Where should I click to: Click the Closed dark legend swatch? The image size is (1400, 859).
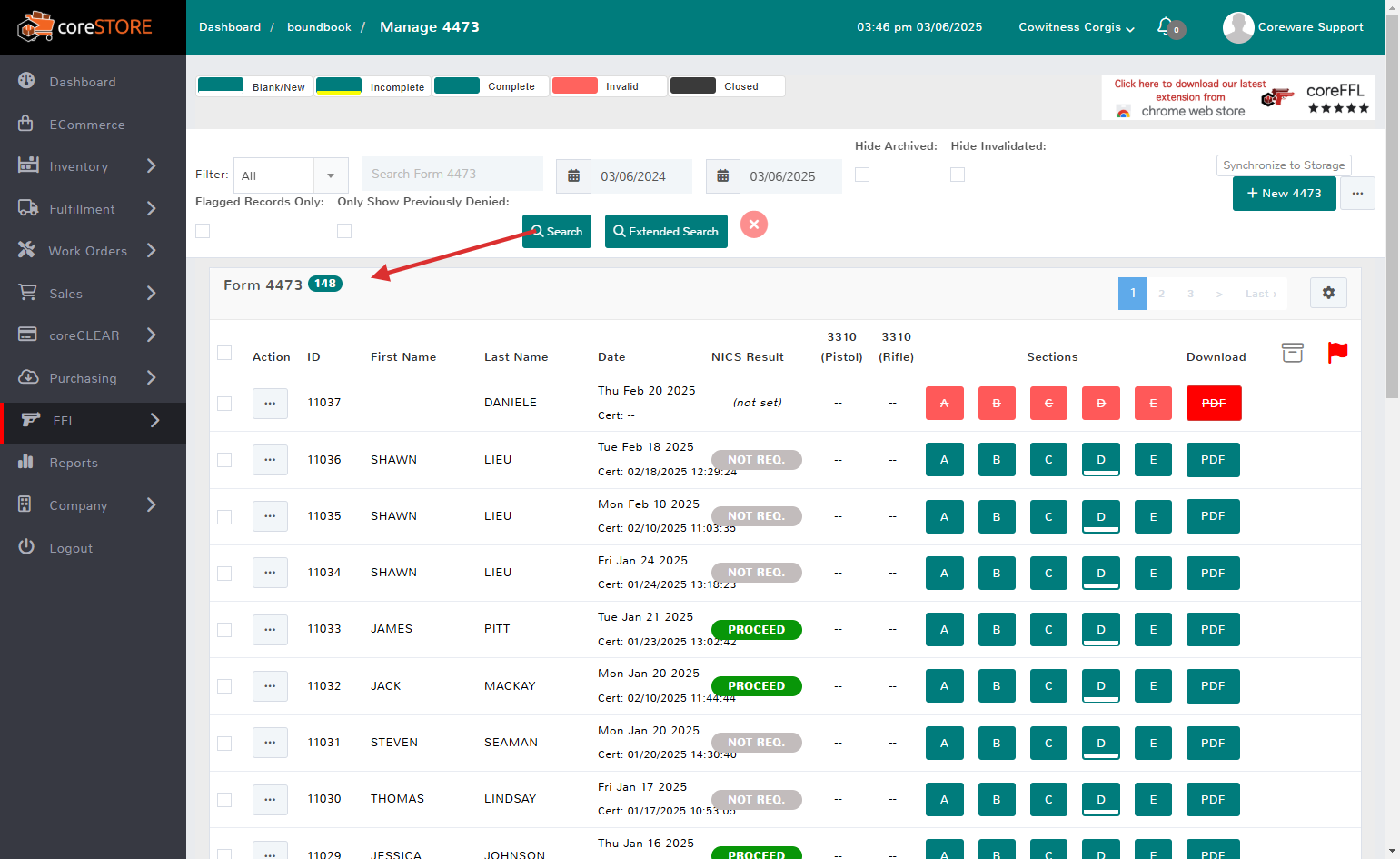[692, 85]
